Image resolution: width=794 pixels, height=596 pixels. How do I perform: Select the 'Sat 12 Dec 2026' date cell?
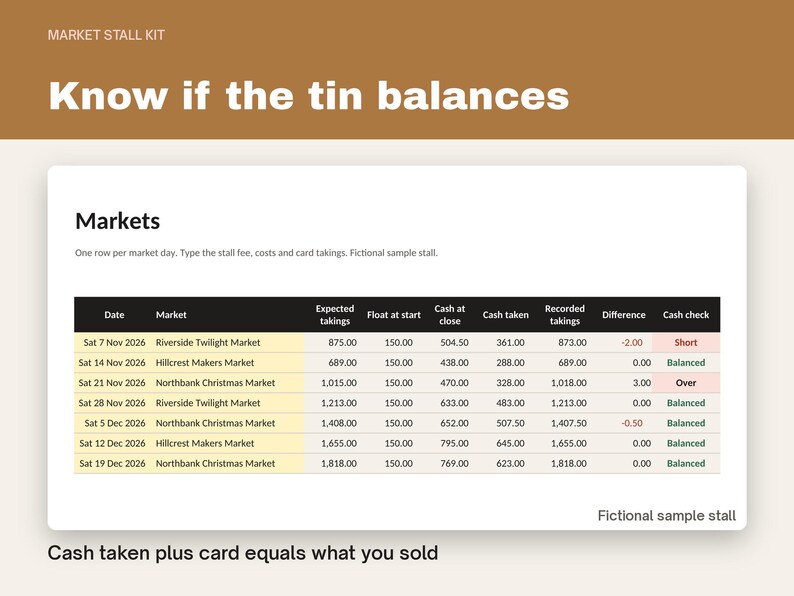coord(112,444)
